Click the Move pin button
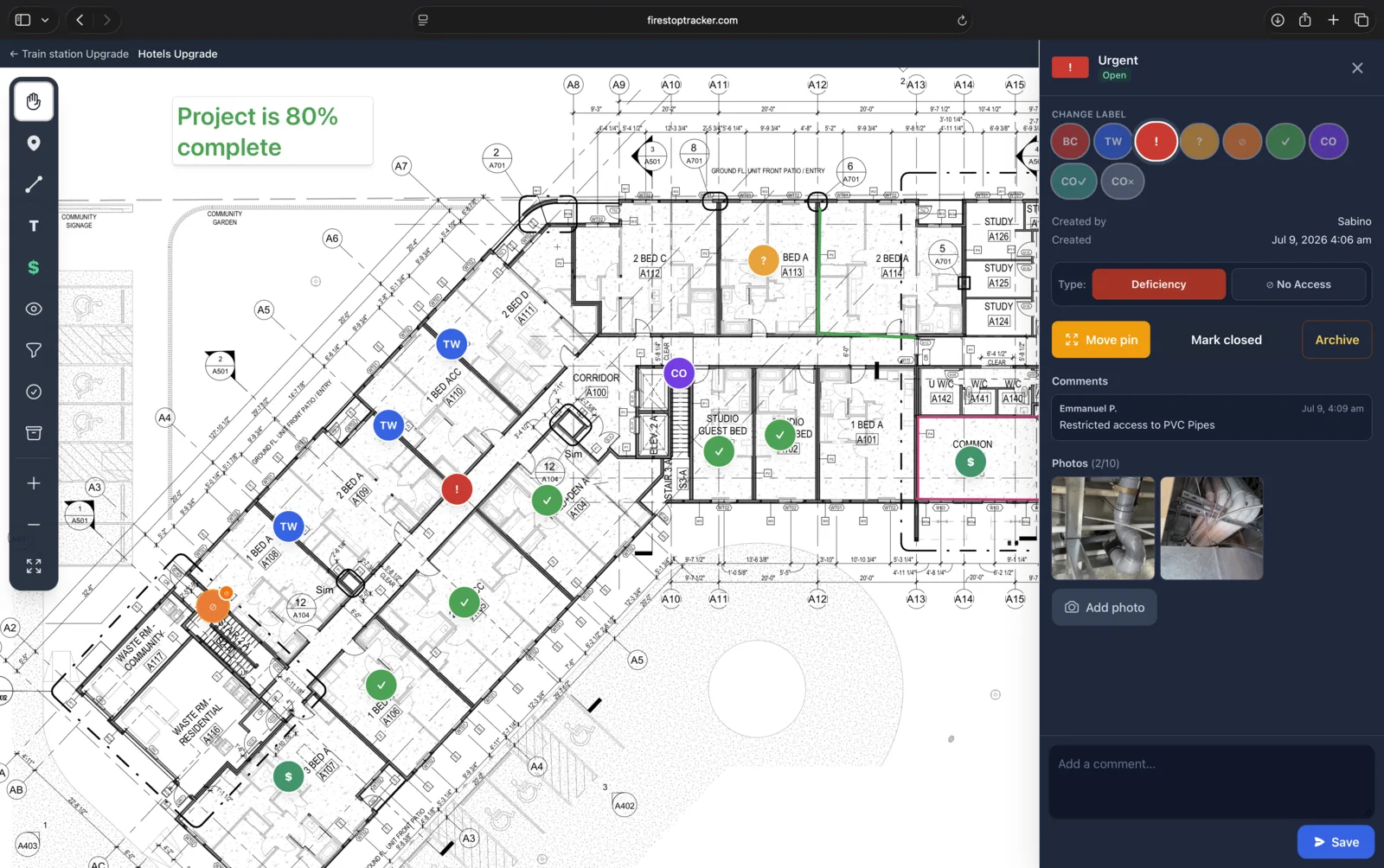The width and height of the screenshot is (1384, 868). tap(1101, 340)
